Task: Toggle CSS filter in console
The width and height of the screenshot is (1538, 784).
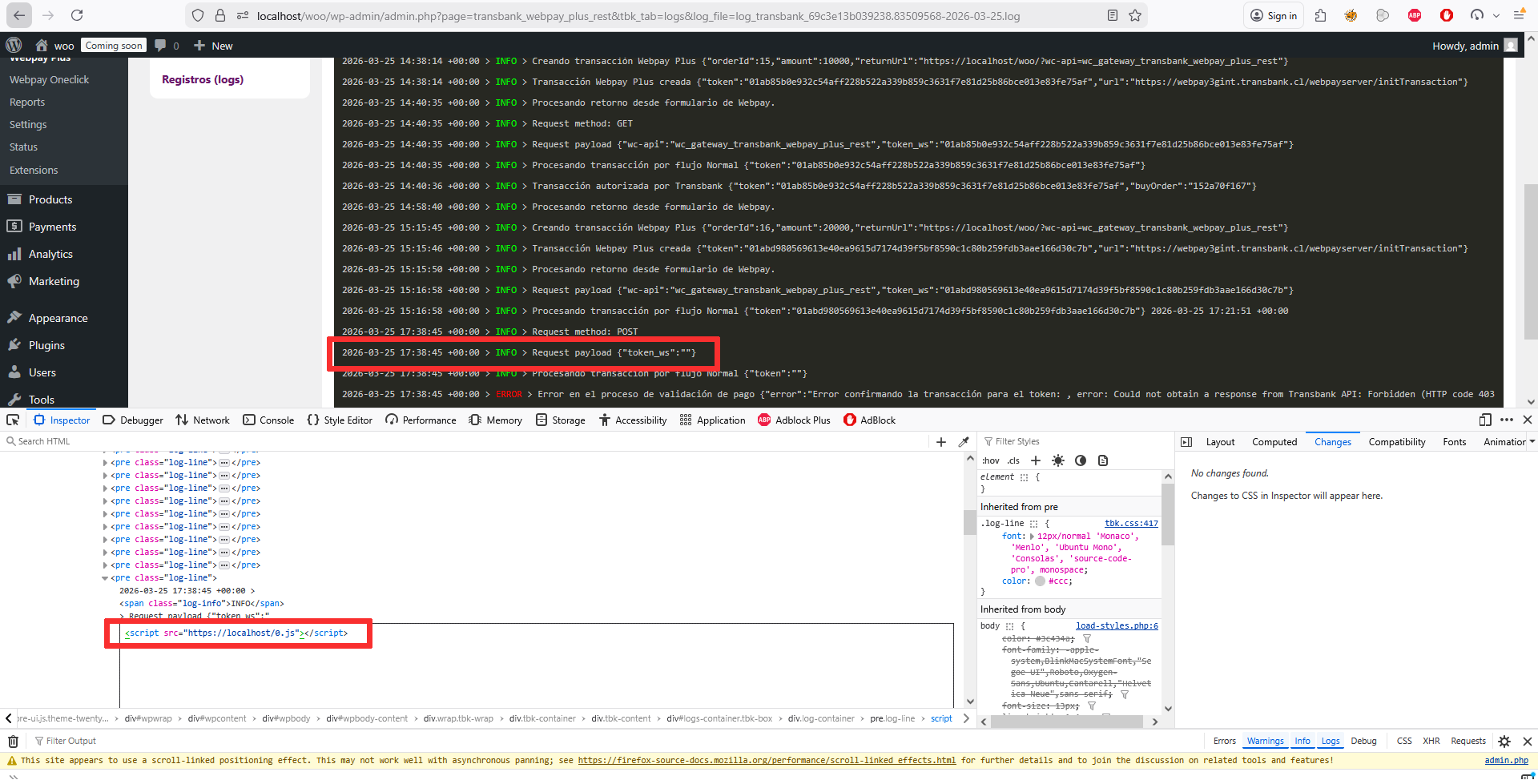Action: coord(1404,742)
